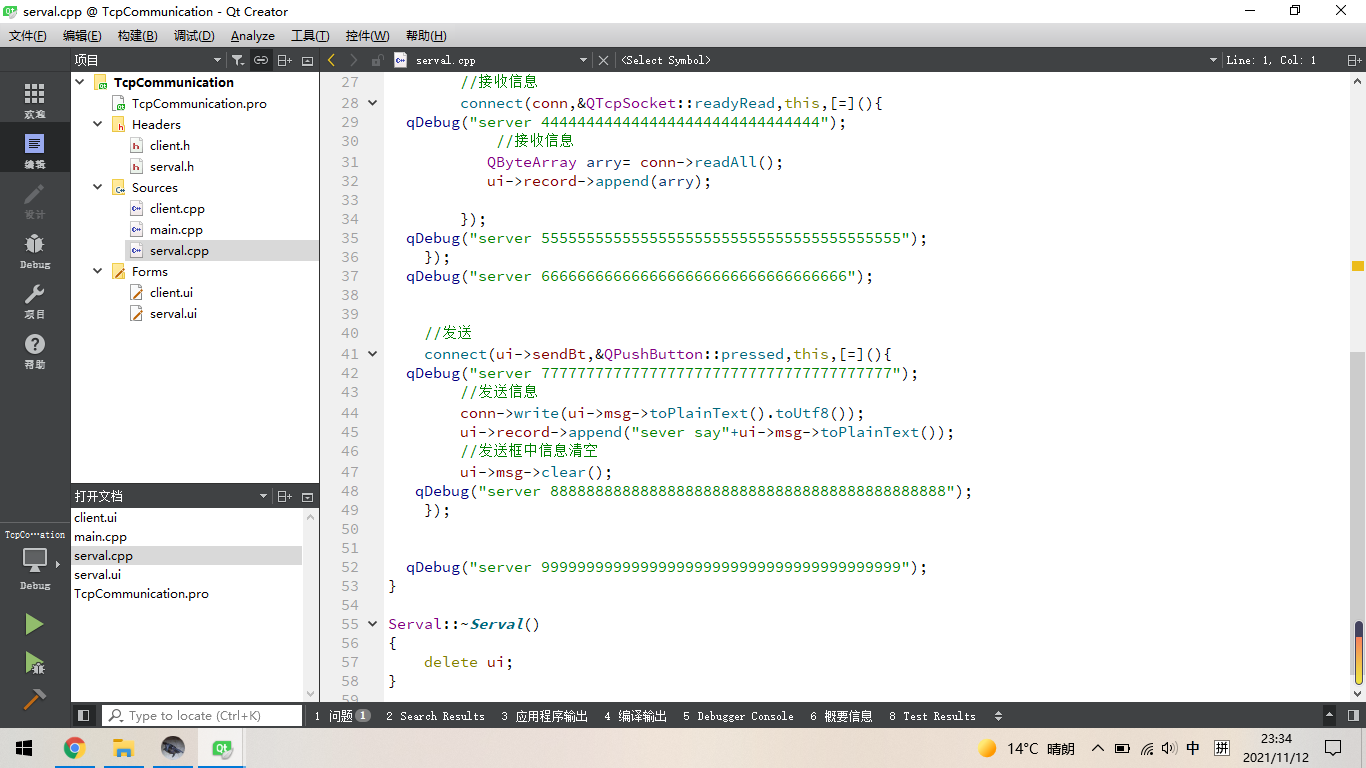Open the 控件(W) menu
The image size is (1366, 768).
367,36
